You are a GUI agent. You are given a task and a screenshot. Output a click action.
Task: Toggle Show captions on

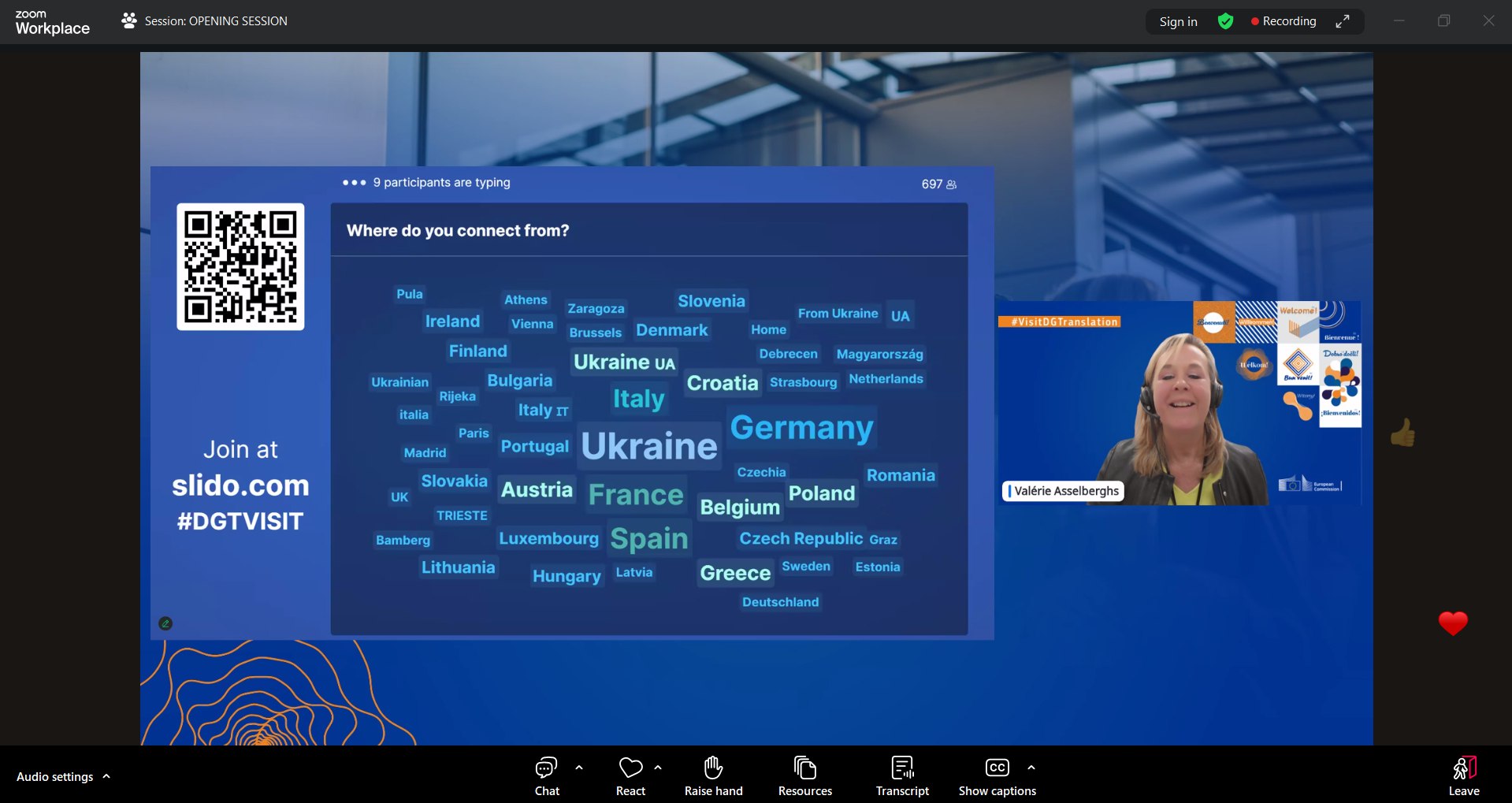click(x=997, y=776)
